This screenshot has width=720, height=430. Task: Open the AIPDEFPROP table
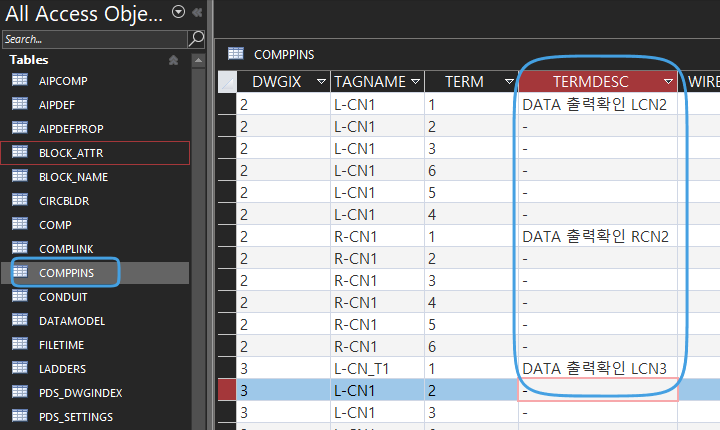(x=96, y=129)
